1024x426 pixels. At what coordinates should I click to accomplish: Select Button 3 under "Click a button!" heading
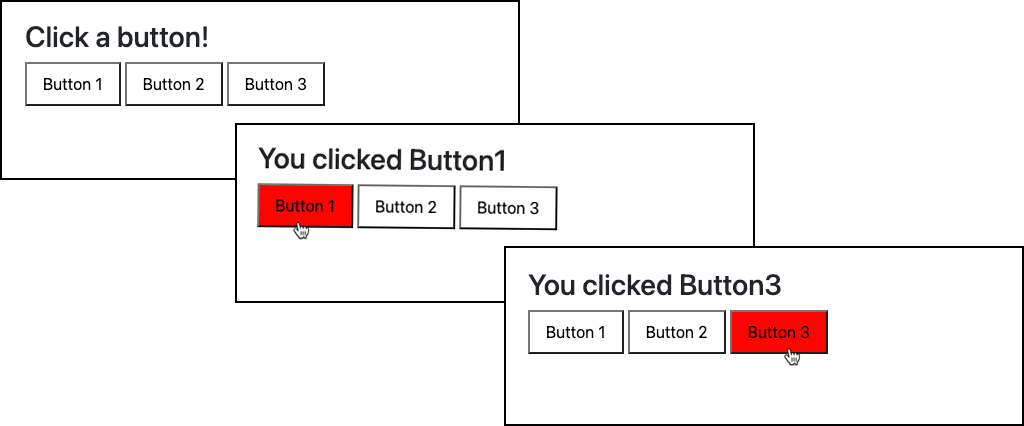[x=275, y=84]
